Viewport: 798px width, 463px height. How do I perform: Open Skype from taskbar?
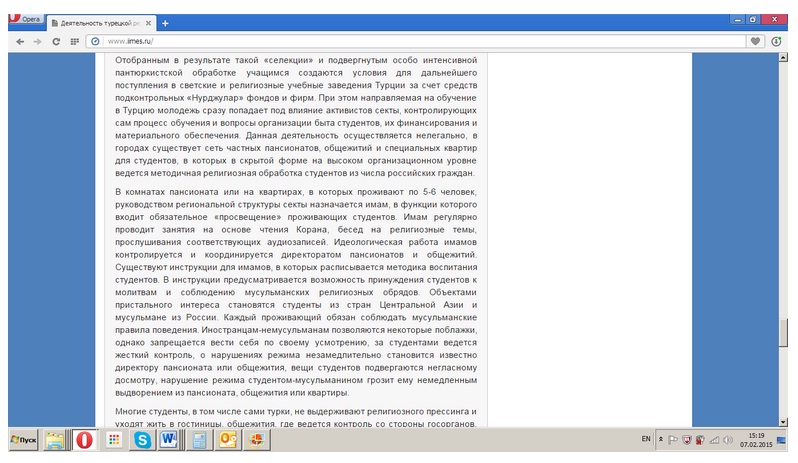[142, 440]
